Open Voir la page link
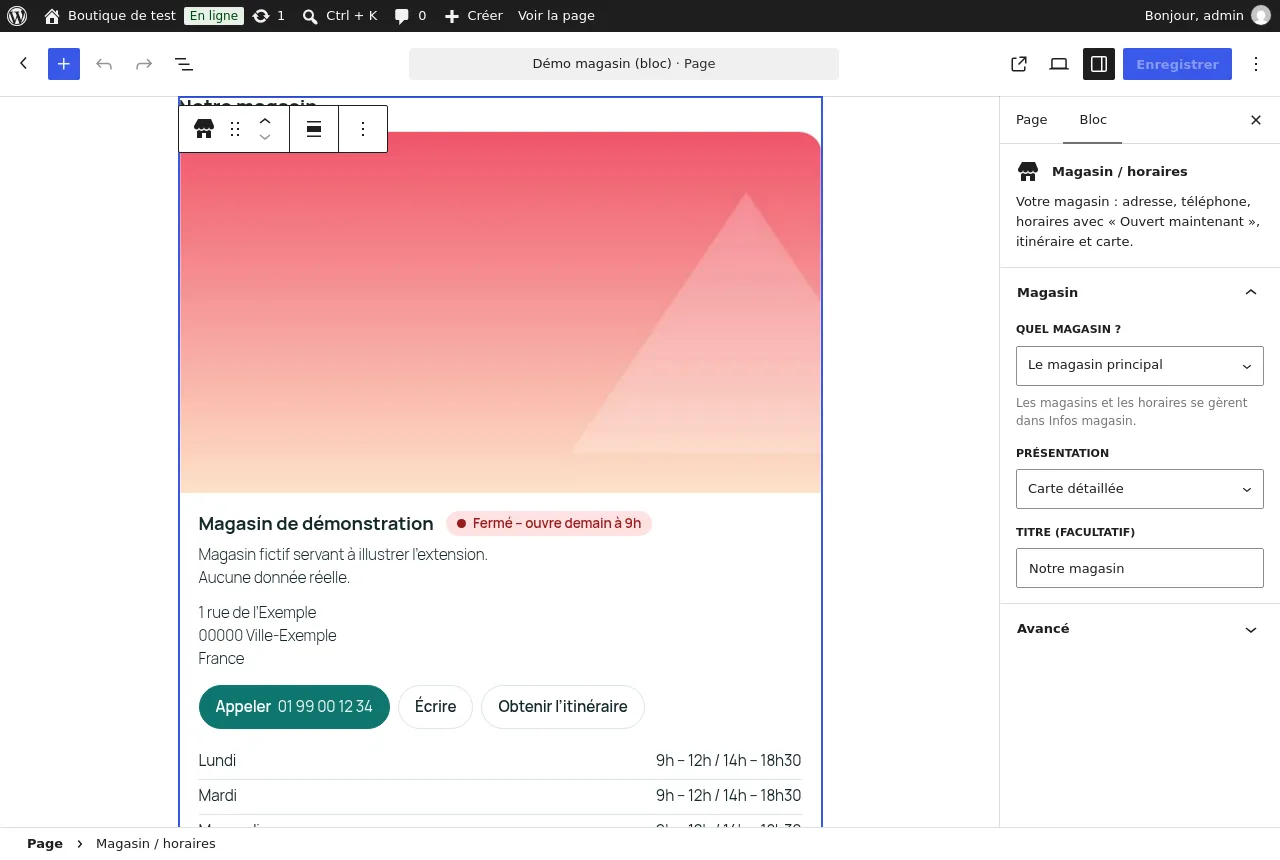Viewport: 1280px width, 860px height. (x=556, y=16)
